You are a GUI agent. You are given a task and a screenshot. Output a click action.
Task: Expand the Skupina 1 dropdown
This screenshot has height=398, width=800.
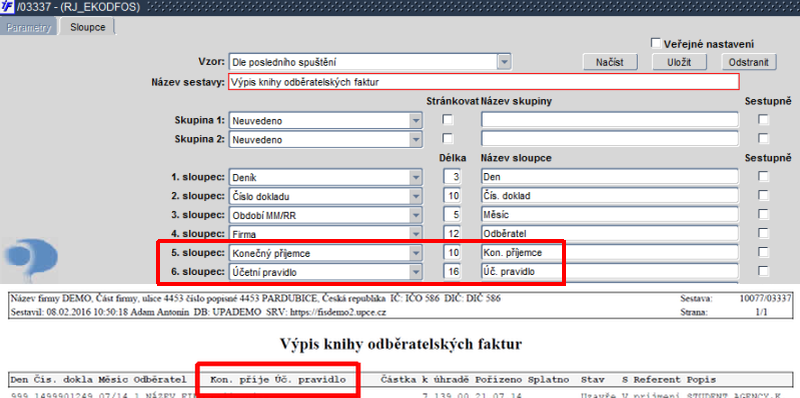pyautogui.click(x=416, y=121)
